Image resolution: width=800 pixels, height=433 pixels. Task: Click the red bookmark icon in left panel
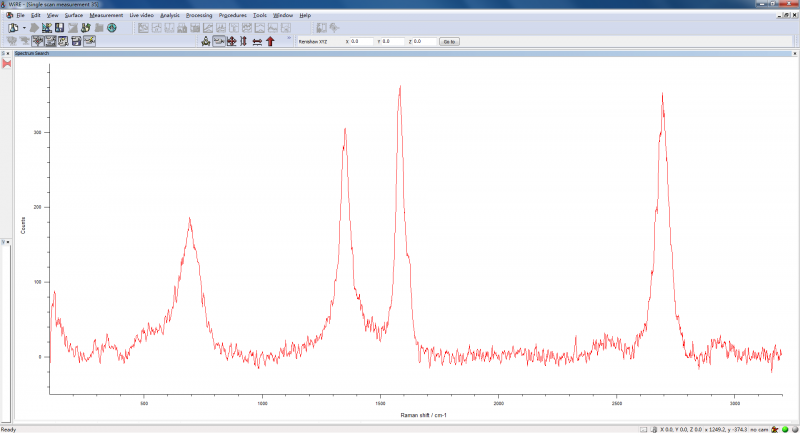click(x=6, y=64)
